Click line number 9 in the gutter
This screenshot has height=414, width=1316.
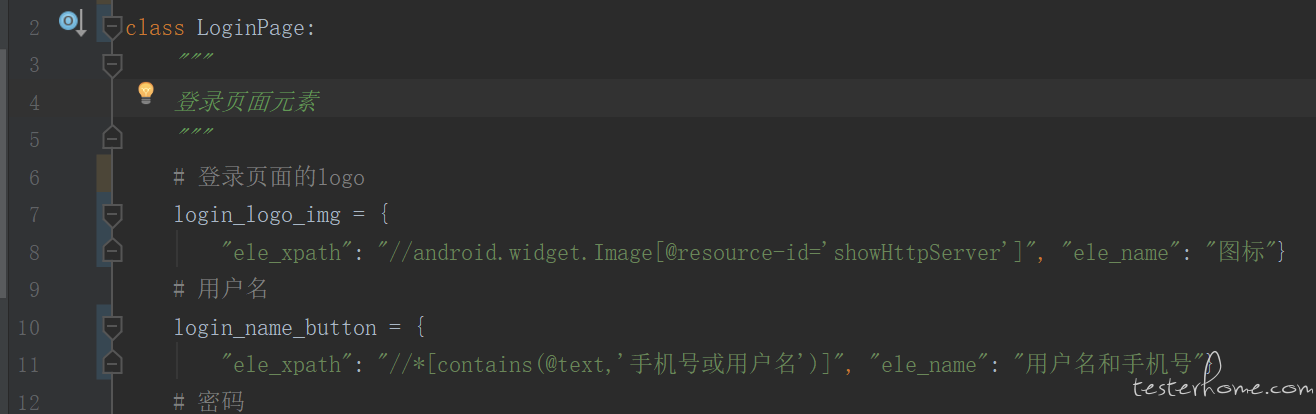click(x=35, y=290)
